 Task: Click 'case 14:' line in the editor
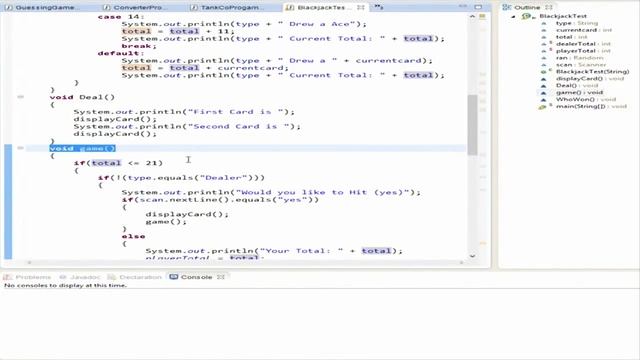121,17
